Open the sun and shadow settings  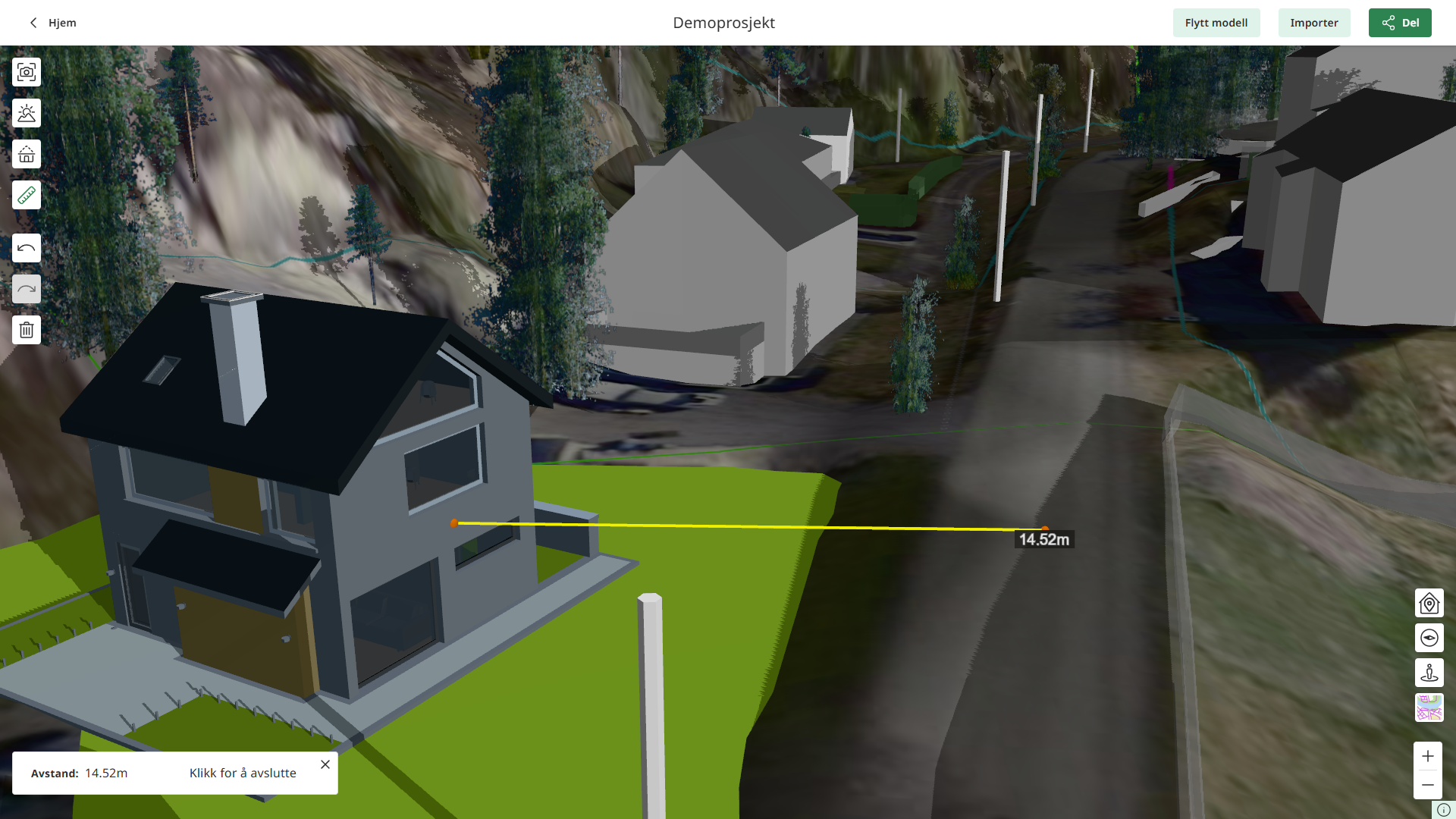pyautogui.click(x=27, y=113)
